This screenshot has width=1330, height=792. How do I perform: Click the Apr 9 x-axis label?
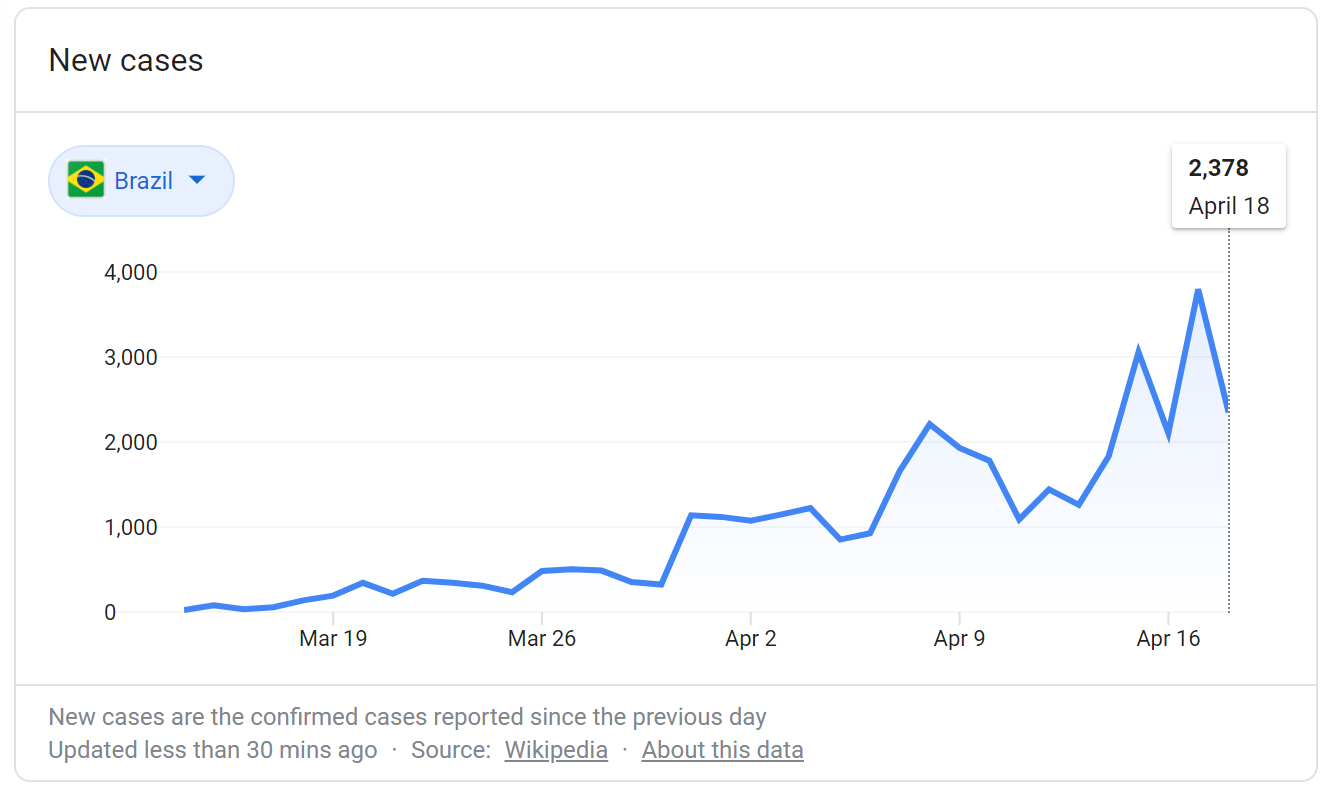[959, 639]
